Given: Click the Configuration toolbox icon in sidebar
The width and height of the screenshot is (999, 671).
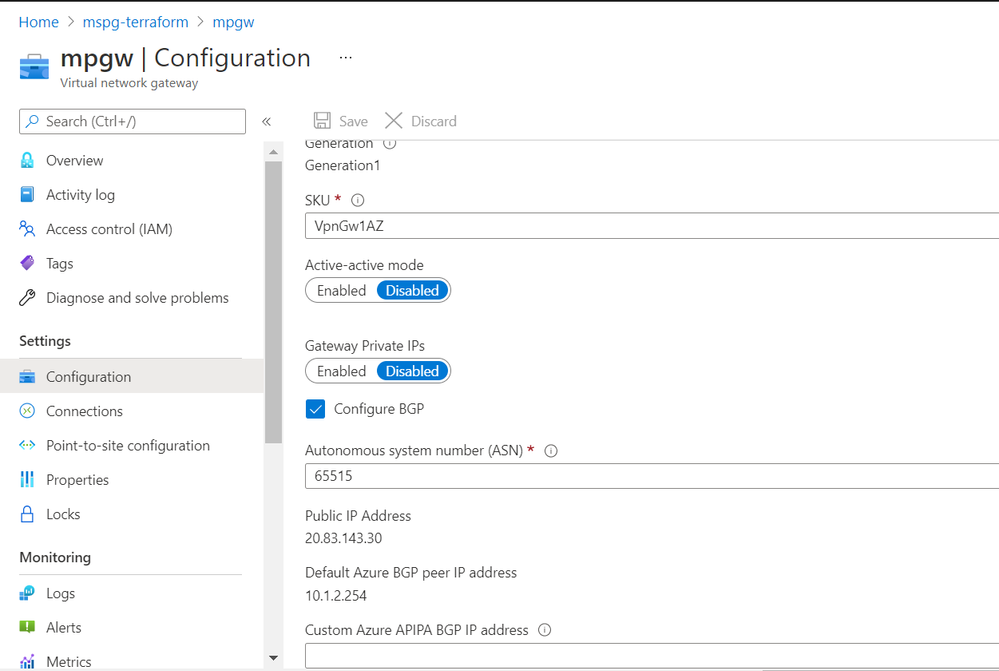Looking at the screenshot, I should [x=27, y=377].
